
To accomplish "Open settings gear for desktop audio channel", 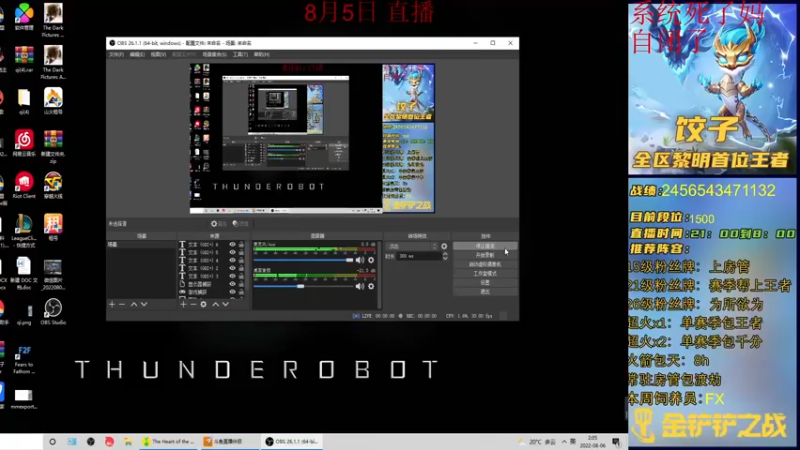I will 371,286.
